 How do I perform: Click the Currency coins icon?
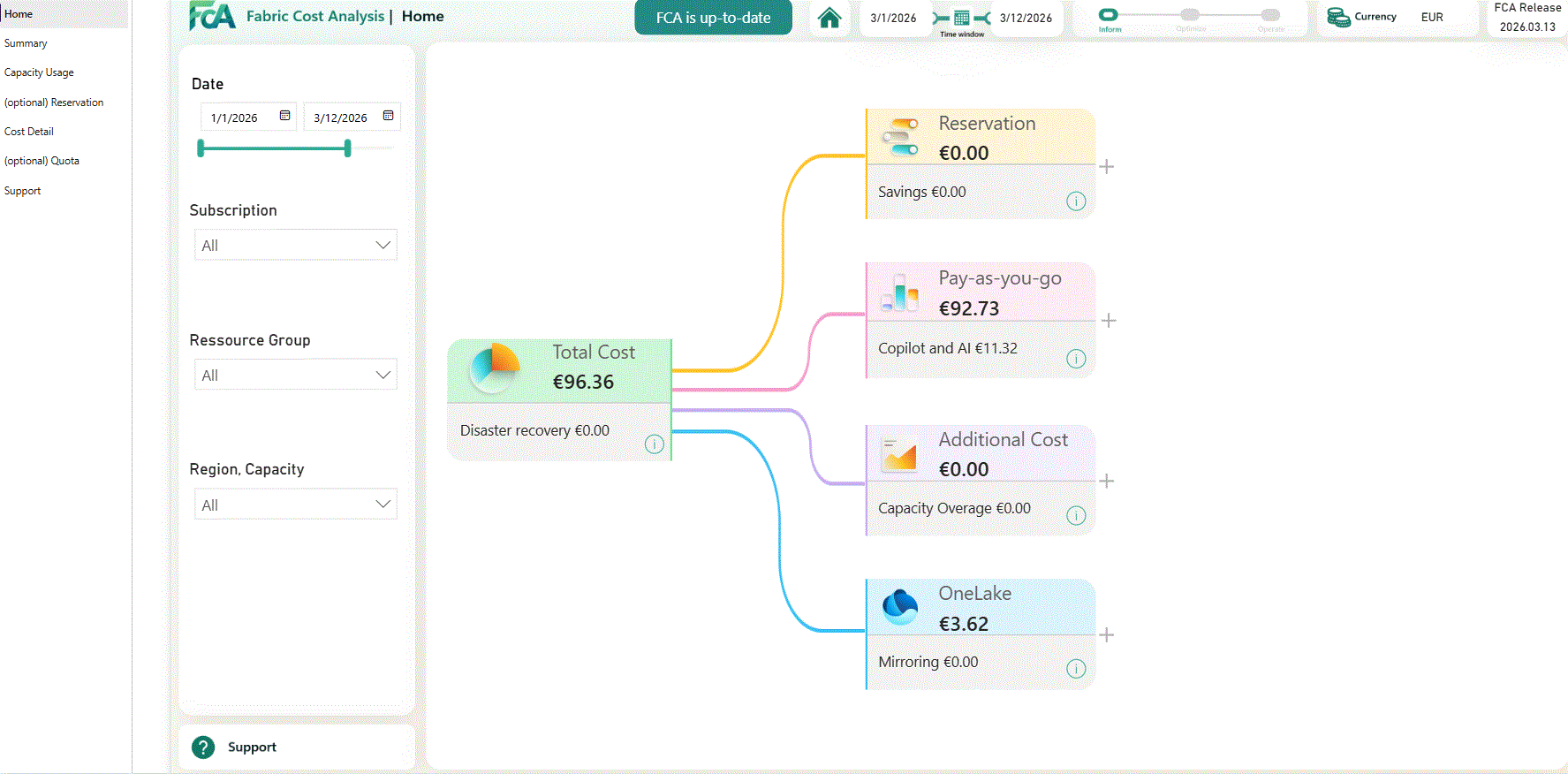point(1338,17)
